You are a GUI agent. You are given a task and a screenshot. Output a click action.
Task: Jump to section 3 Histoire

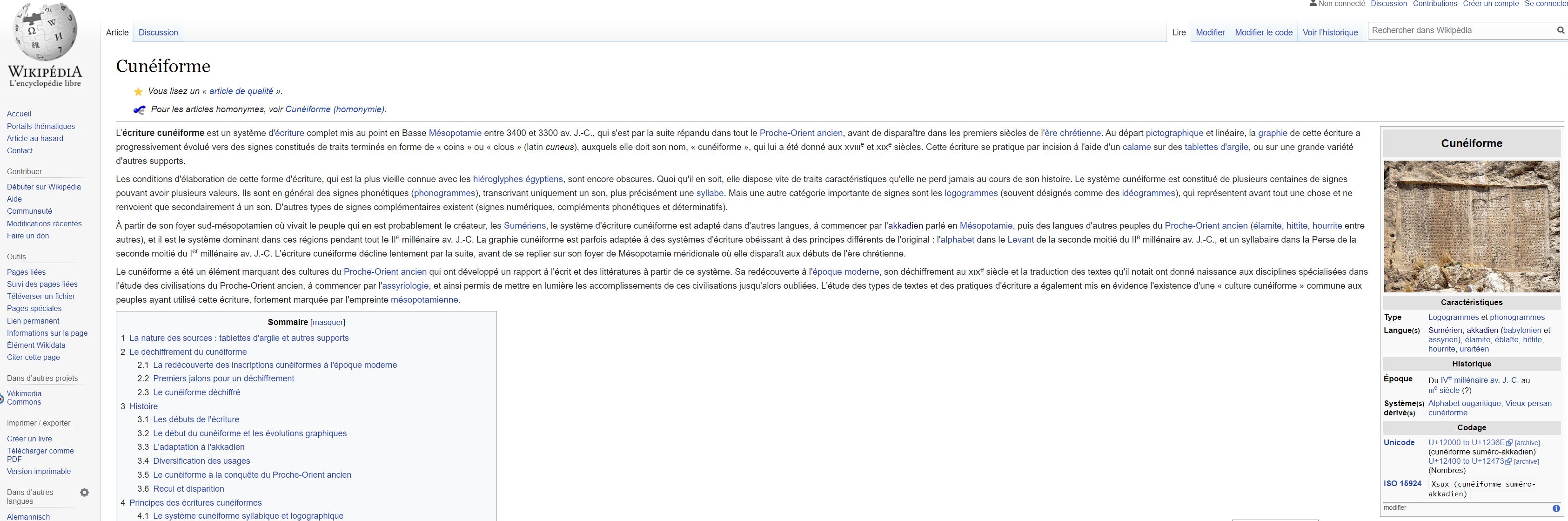(x=144, y=406)
